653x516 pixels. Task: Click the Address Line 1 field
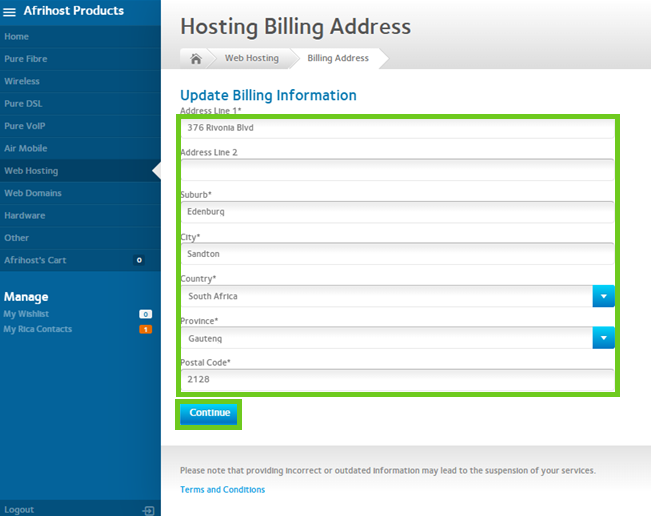[x=398, y=128]
